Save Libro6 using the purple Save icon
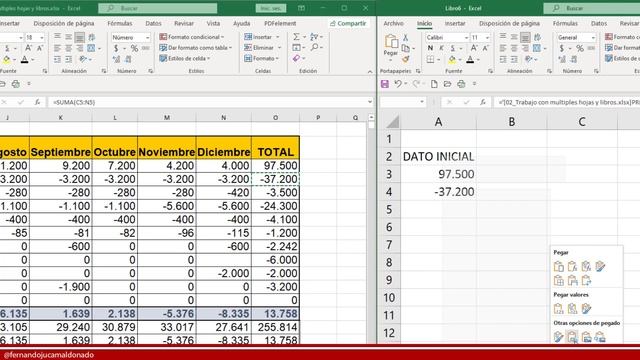The image size is (640, 360). [x=384, y=84]
